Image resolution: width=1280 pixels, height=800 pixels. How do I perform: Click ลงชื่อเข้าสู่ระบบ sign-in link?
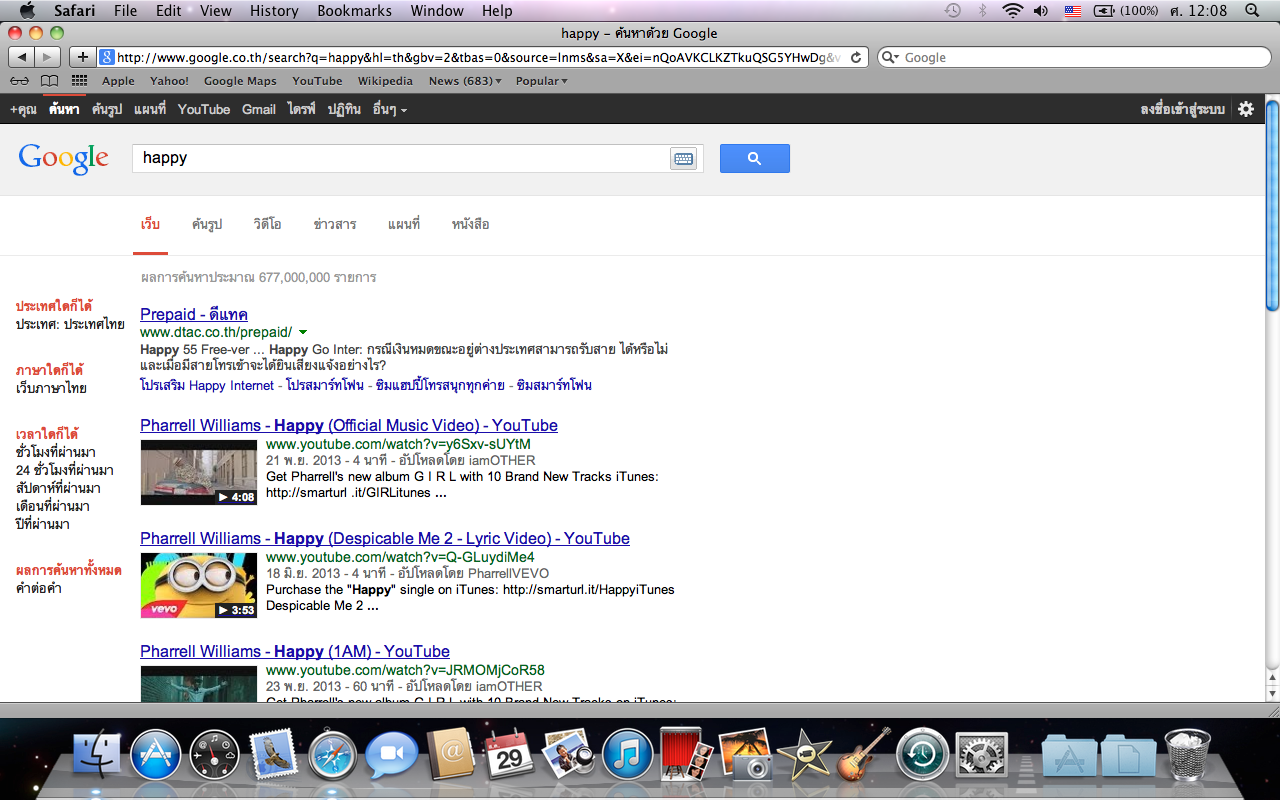click(x=1183, y=109)
